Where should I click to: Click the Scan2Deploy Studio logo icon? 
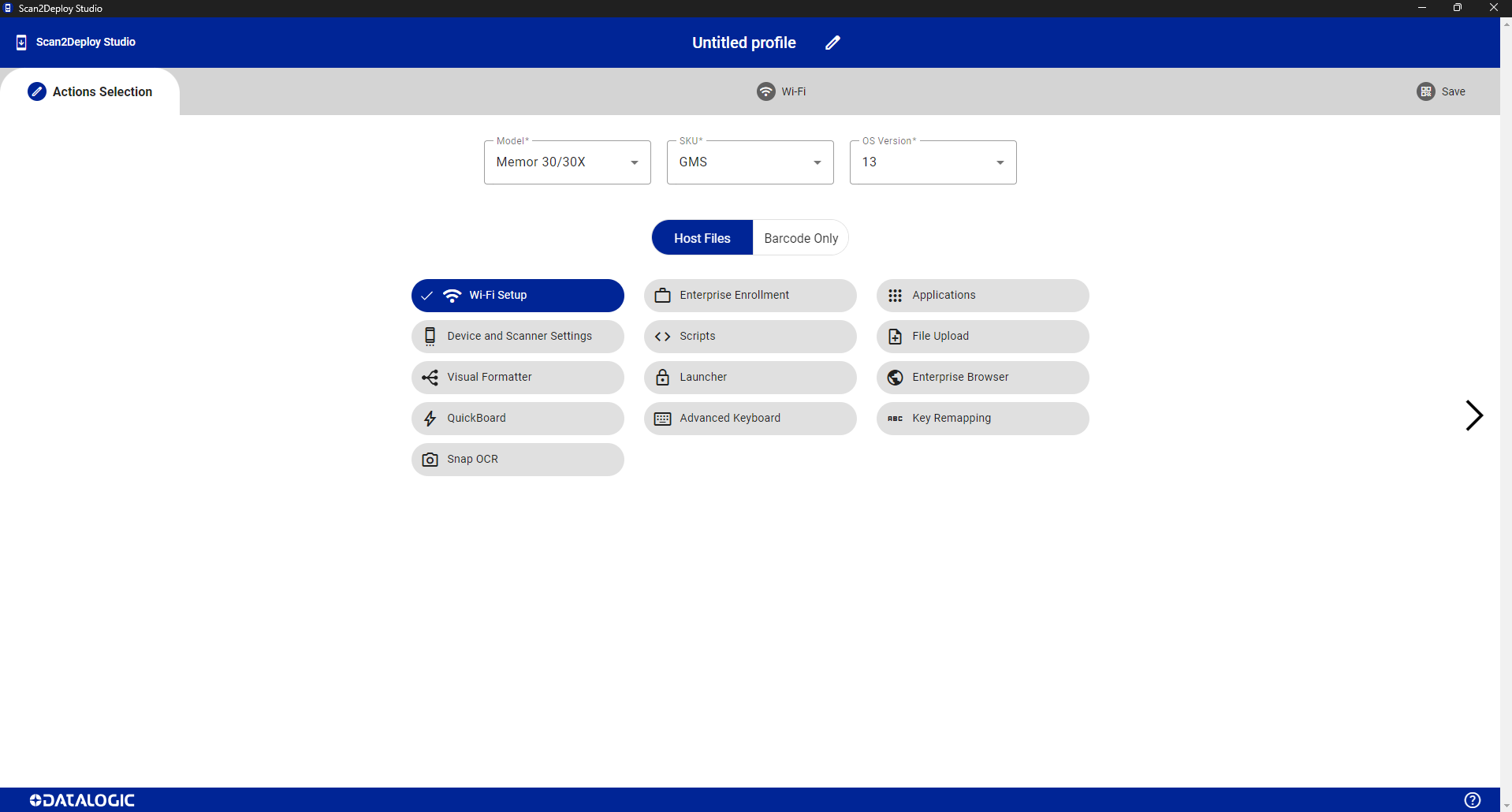tap(21, 43)
